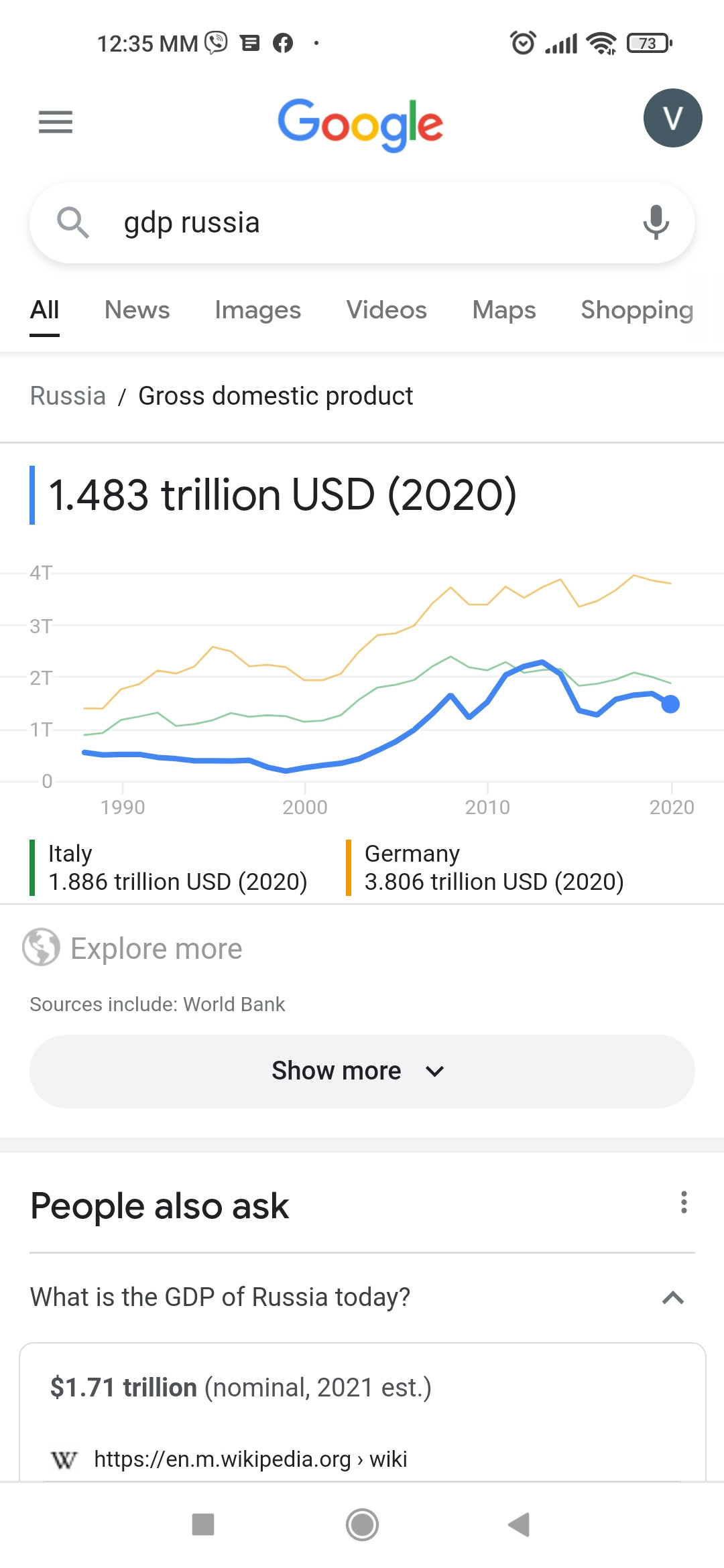
Task: Click the gdp russia search field
Action: tap(362, 222)
